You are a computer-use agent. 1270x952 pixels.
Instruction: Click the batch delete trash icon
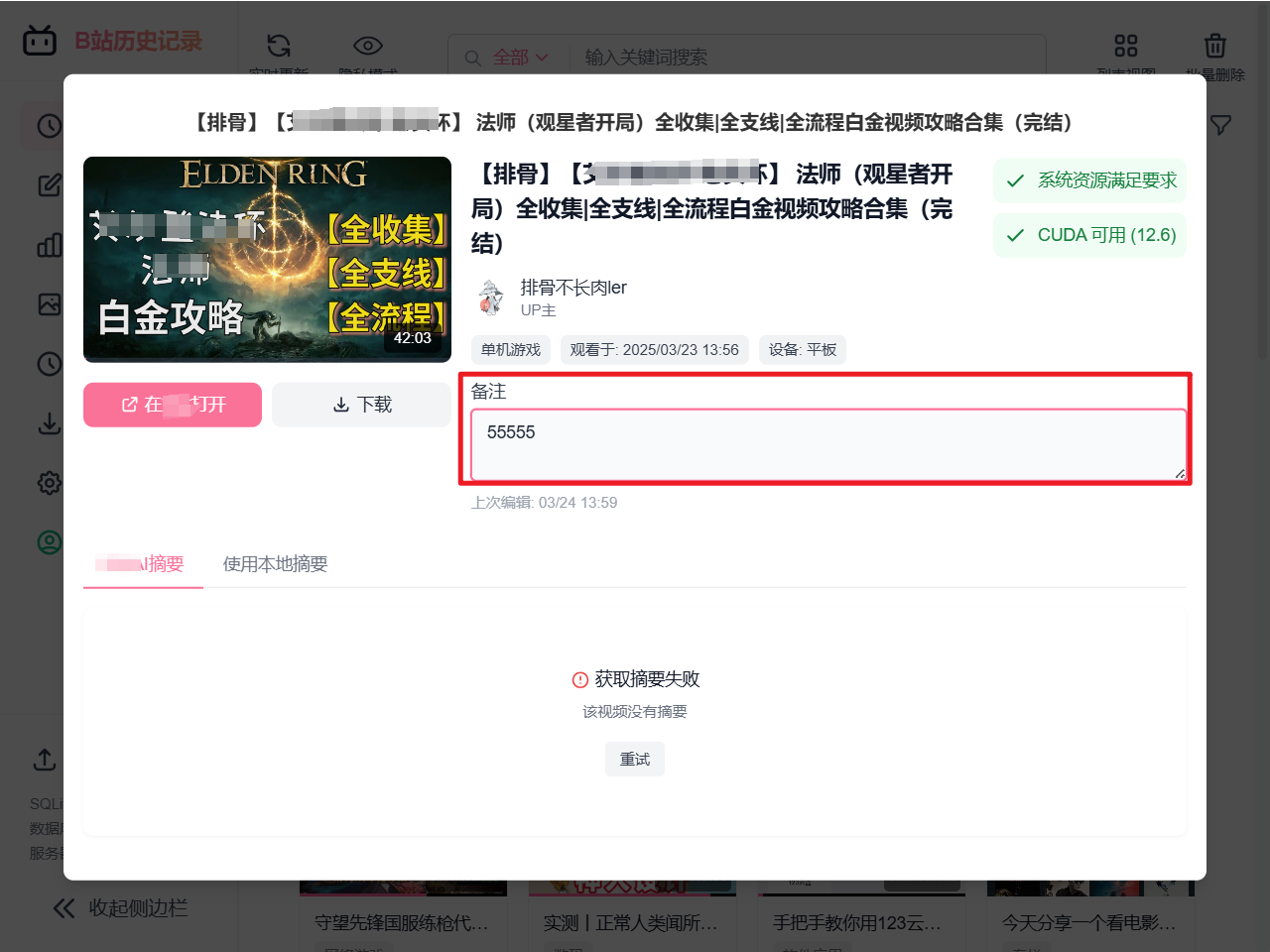1215,46
